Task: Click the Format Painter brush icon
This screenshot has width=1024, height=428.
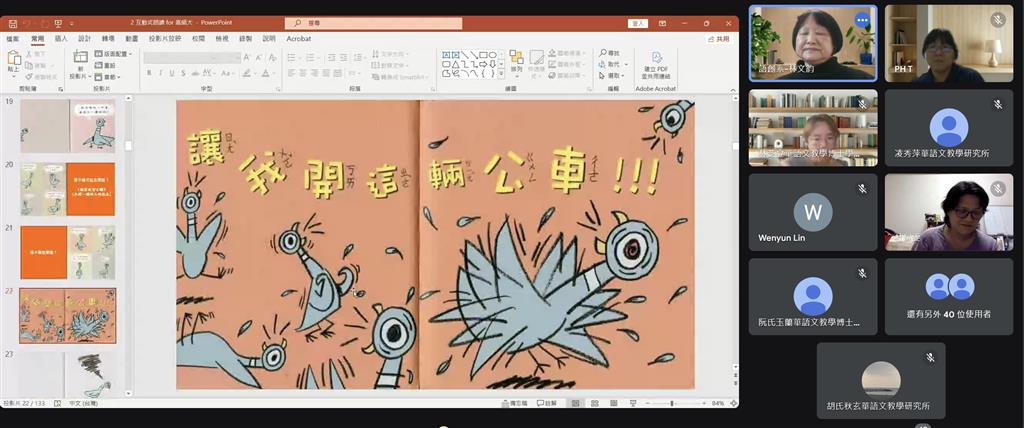Action: tap(29, 76)
